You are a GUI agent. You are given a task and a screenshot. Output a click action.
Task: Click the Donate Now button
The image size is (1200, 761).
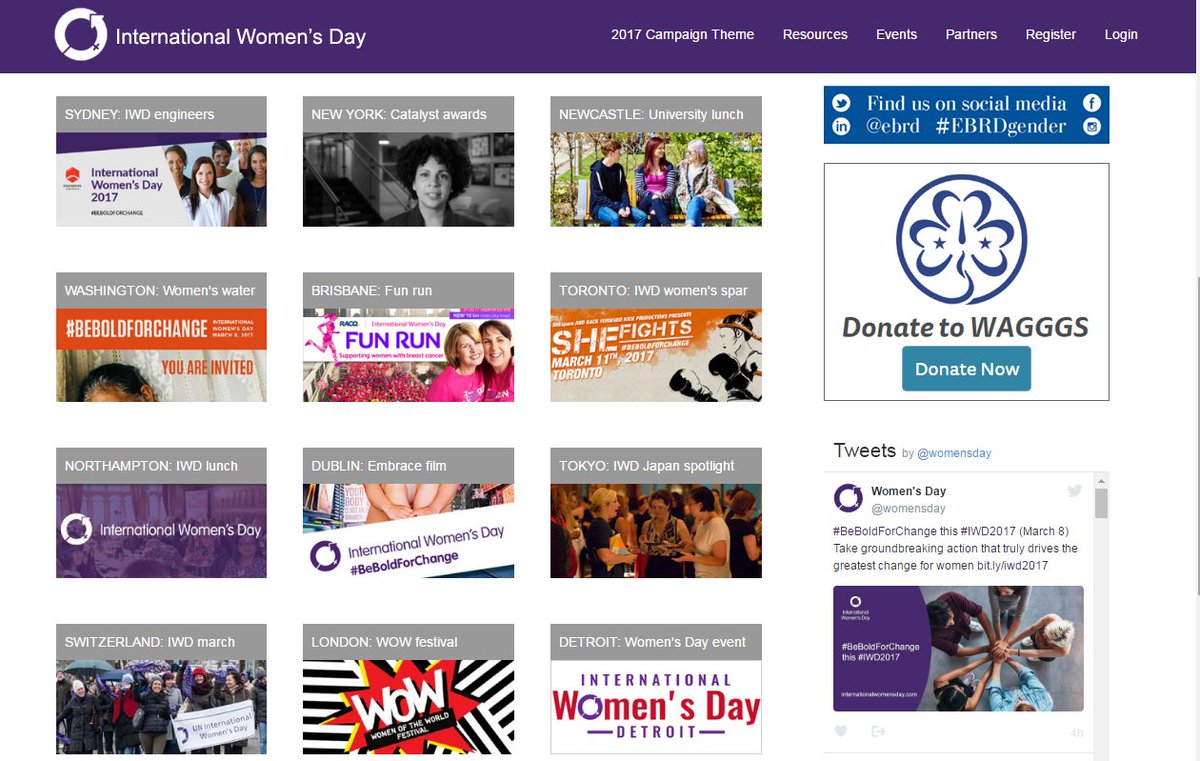(x=966, y=369)
